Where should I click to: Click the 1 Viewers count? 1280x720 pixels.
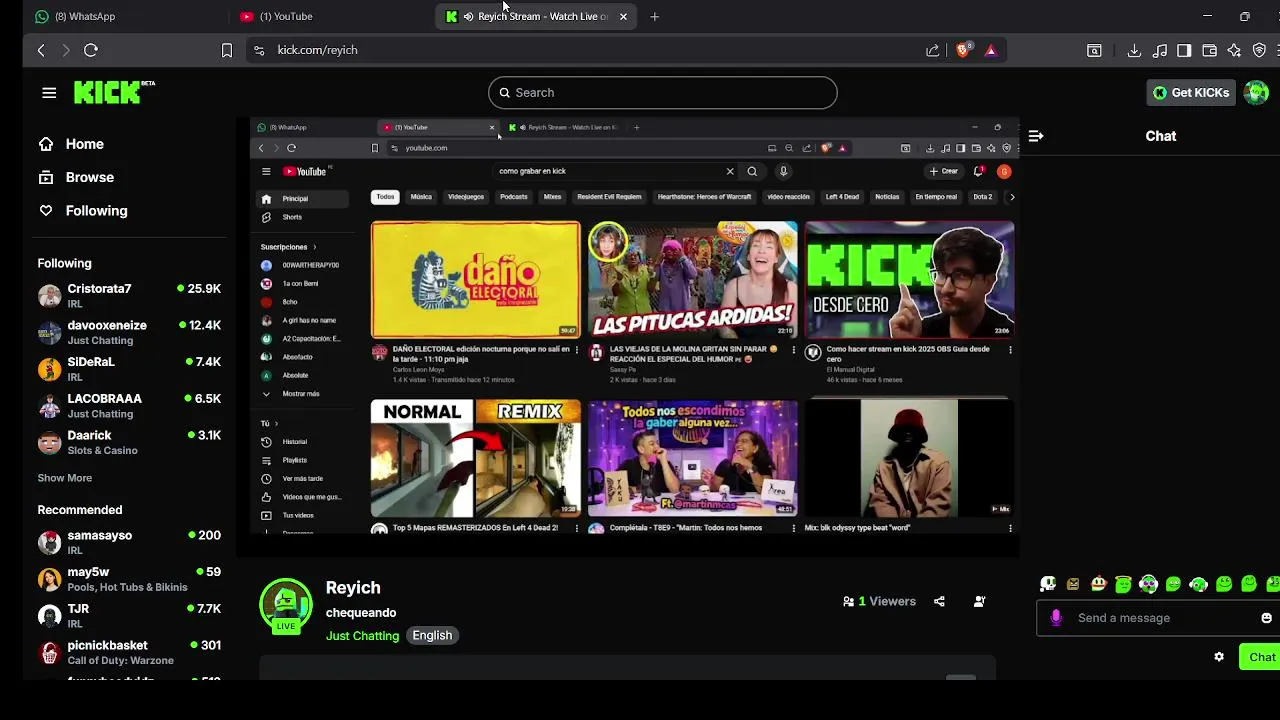pos(879,601)
